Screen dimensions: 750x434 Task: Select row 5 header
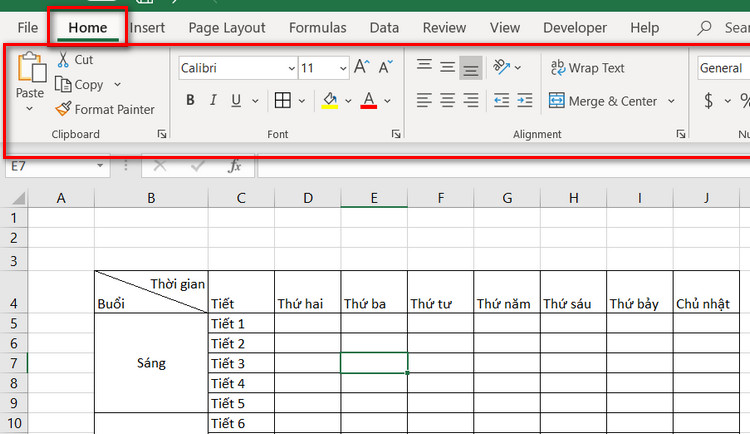[14, 323]
